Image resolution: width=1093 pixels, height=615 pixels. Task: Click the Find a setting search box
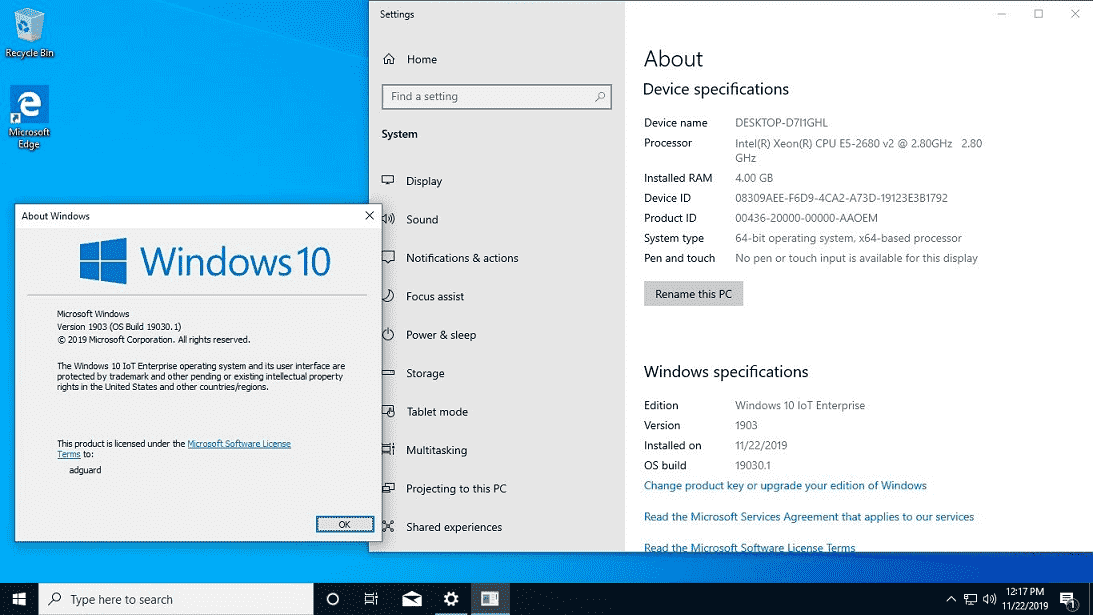click(490, 96)
